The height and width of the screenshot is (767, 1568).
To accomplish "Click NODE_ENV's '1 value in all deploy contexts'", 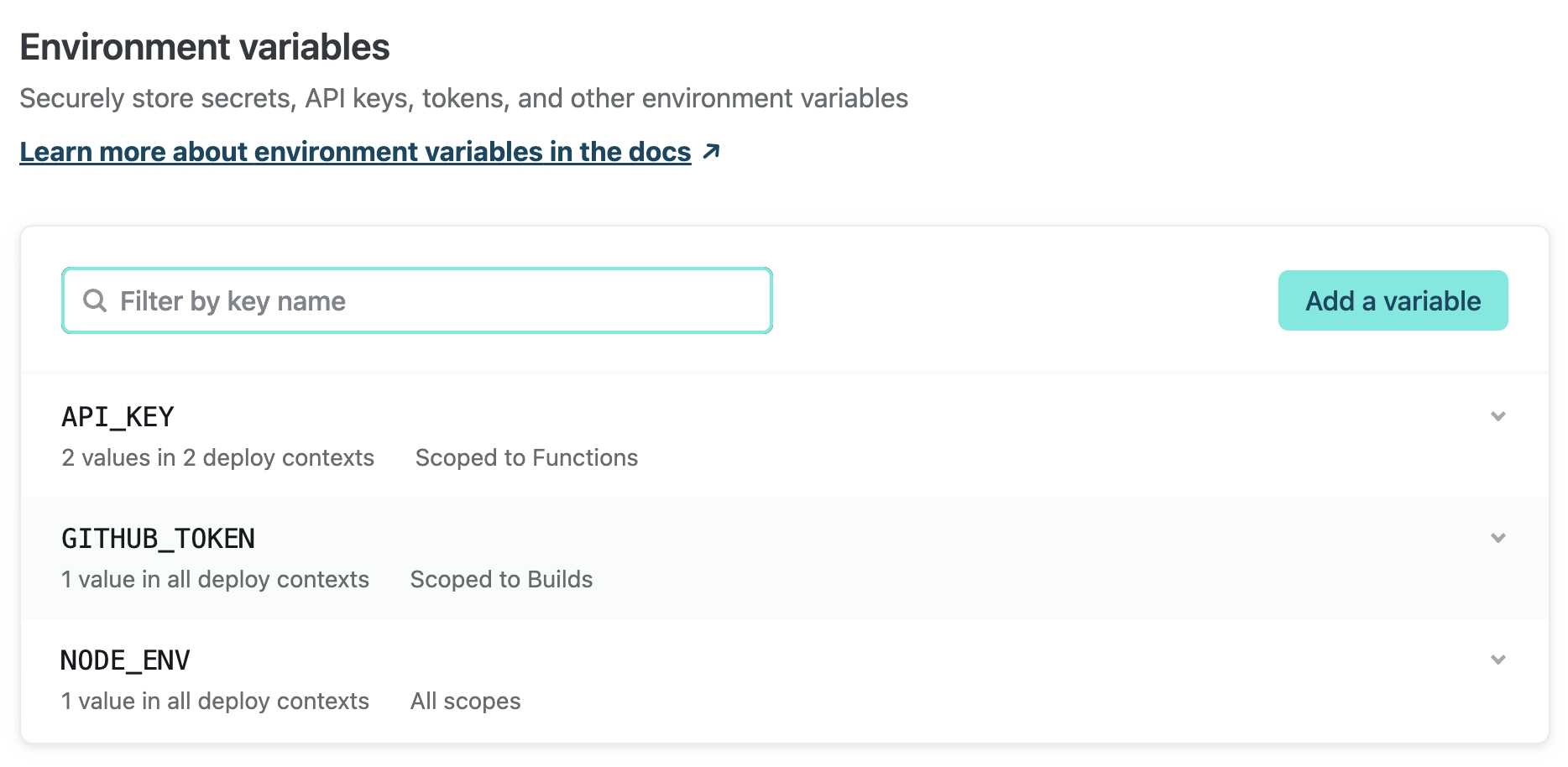I will tap(215, 702).
